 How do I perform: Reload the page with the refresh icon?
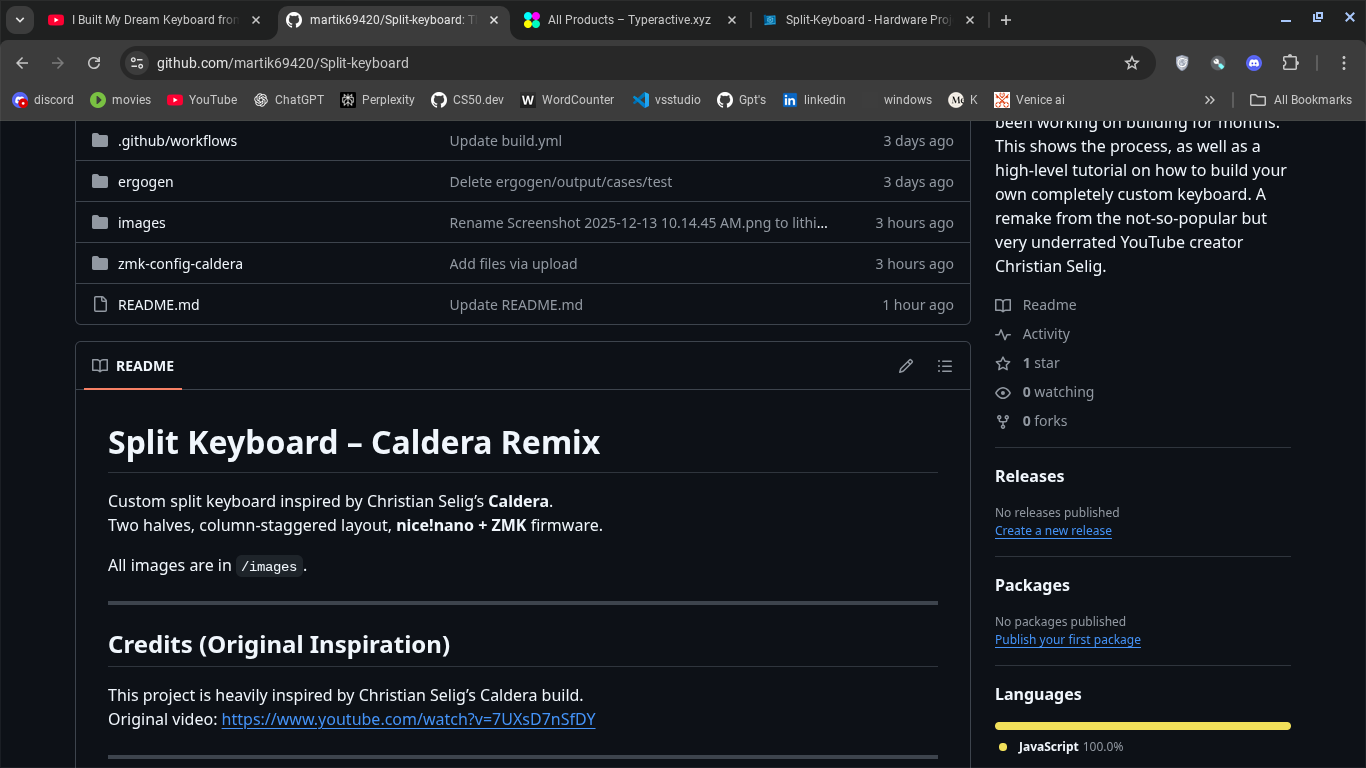[x=94, y=63]
